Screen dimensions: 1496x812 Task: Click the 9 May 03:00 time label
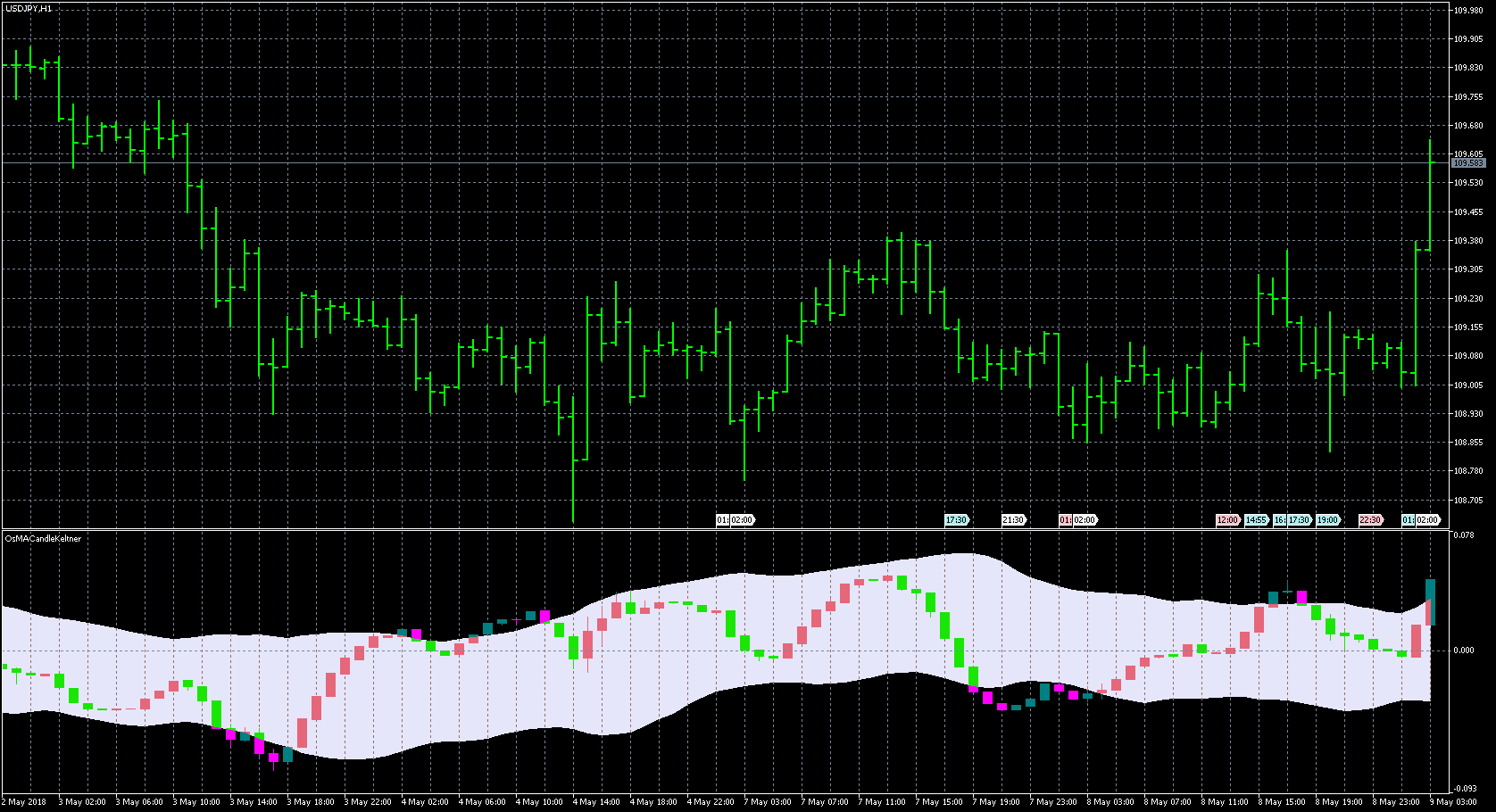[x=1453, y=802]
